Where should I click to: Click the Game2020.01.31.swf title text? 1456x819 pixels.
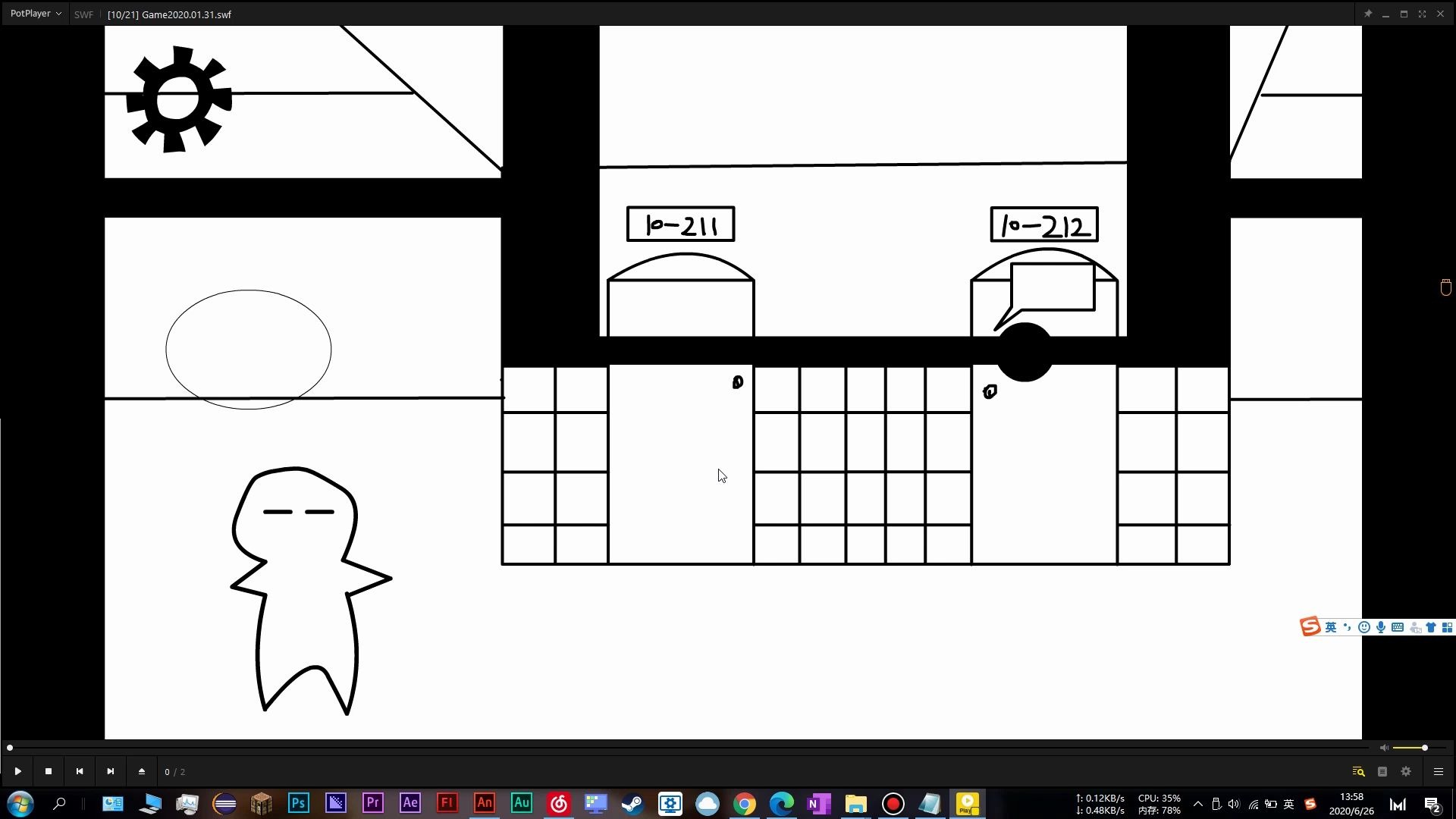pos(186,14)
